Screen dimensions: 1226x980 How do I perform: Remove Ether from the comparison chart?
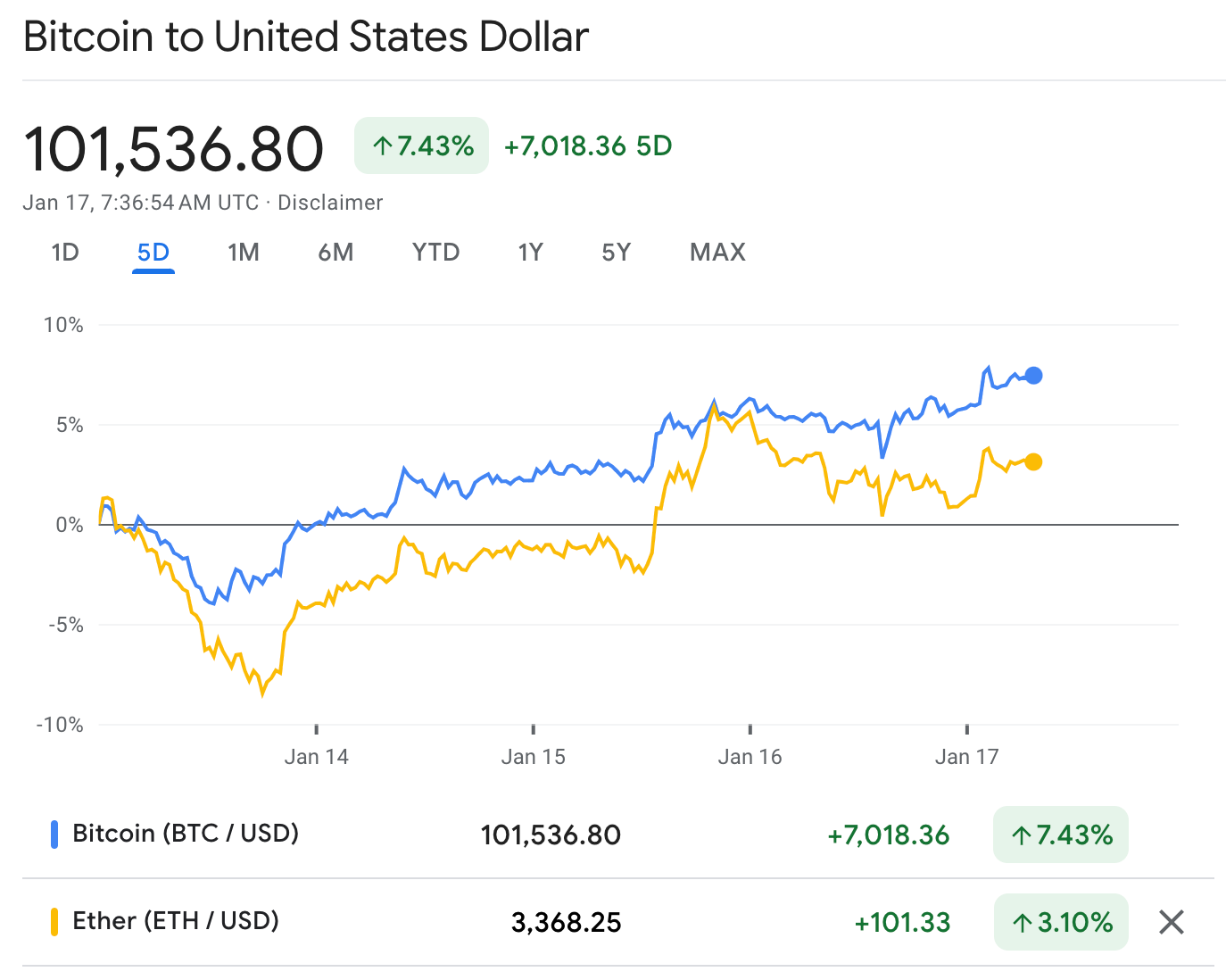tap(1171, 922)
